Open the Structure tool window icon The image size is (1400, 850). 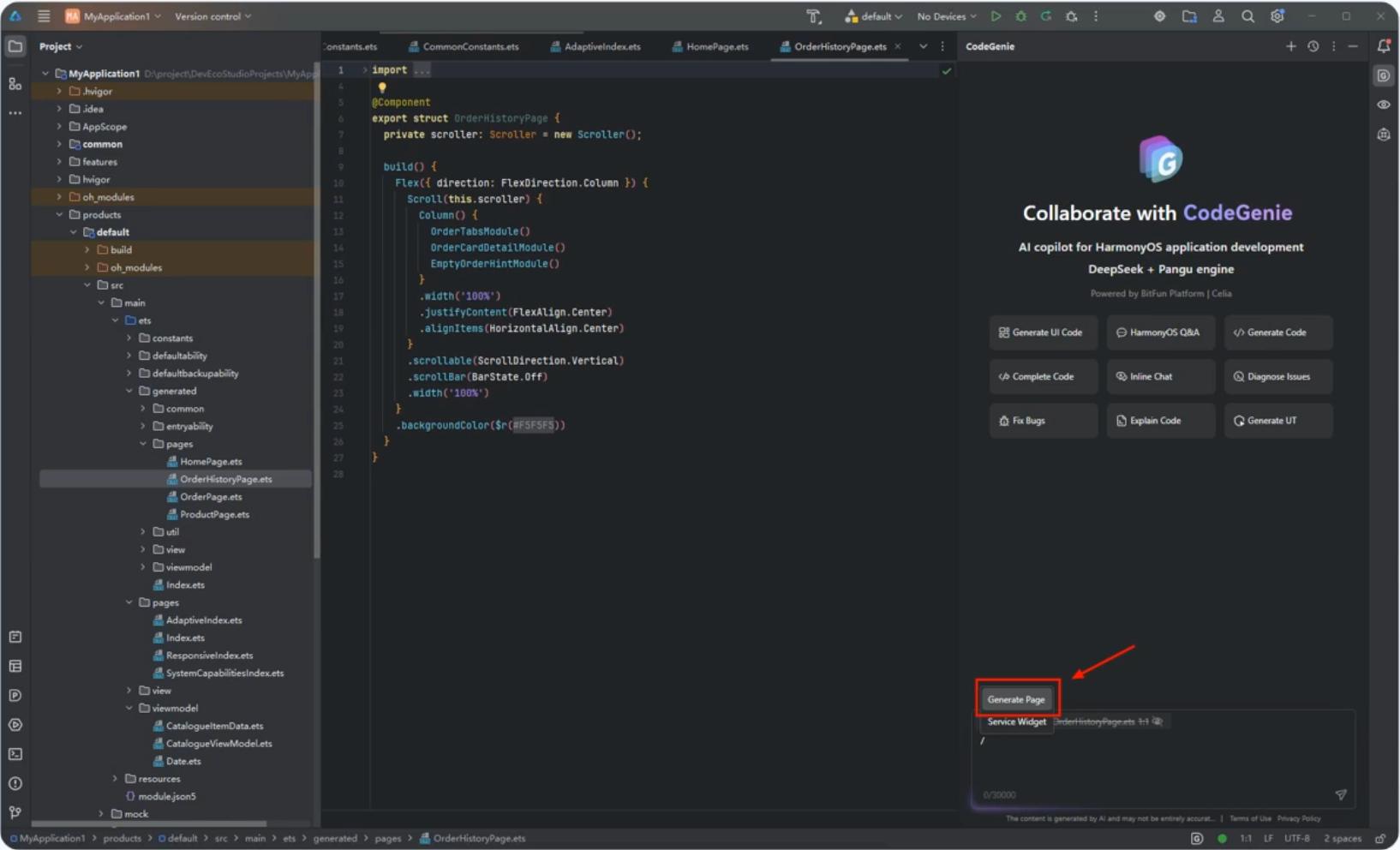(15, 83)
